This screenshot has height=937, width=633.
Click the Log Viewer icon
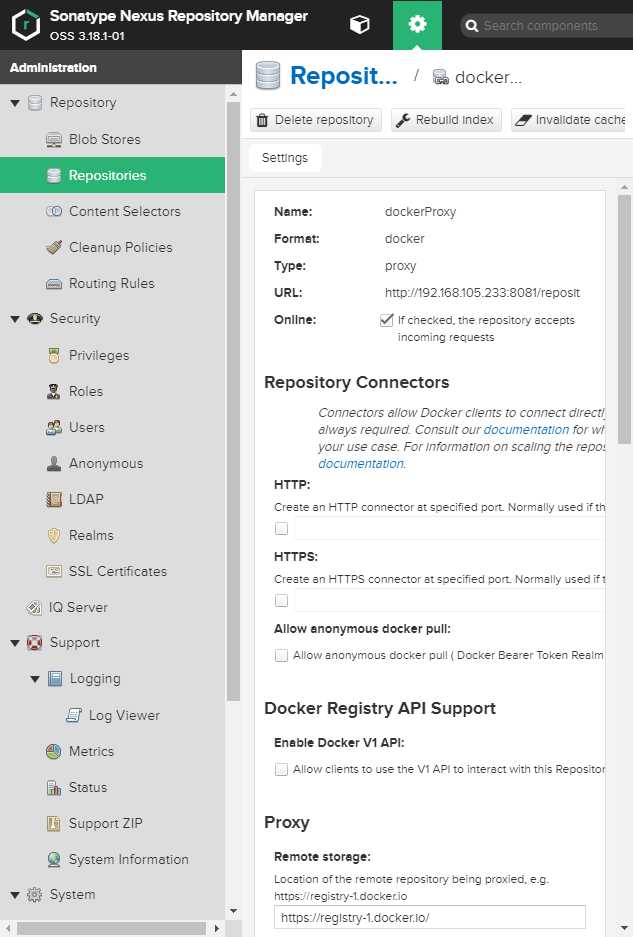point(74,715)
